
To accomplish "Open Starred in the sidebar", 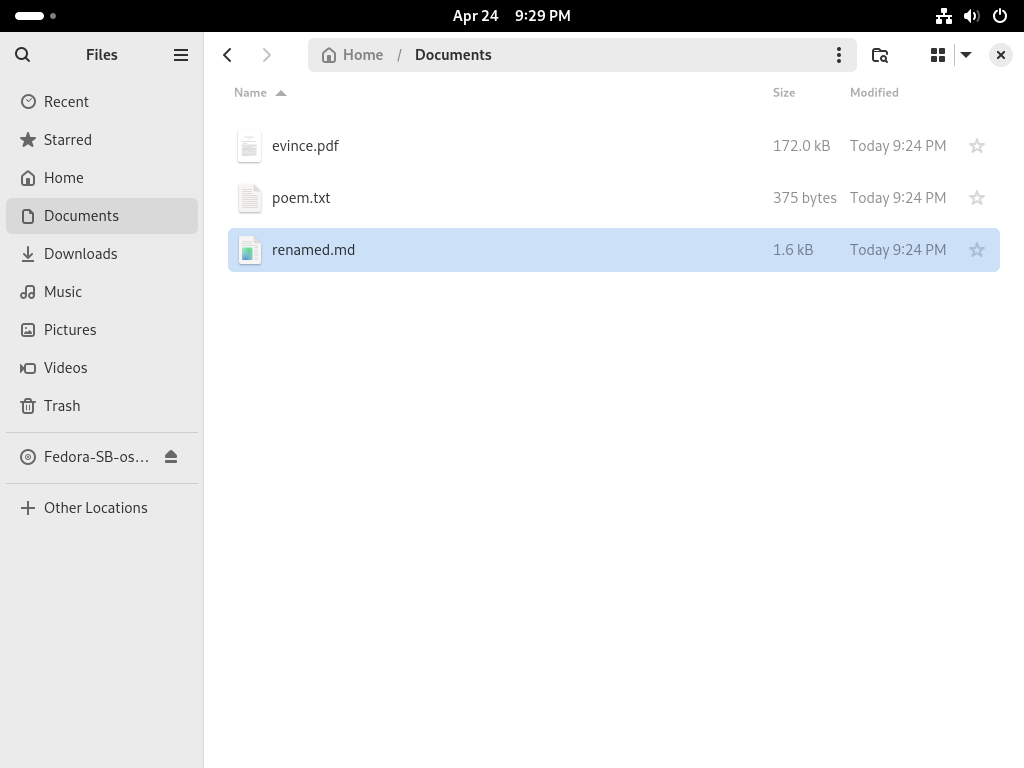I will click(102, 140).
